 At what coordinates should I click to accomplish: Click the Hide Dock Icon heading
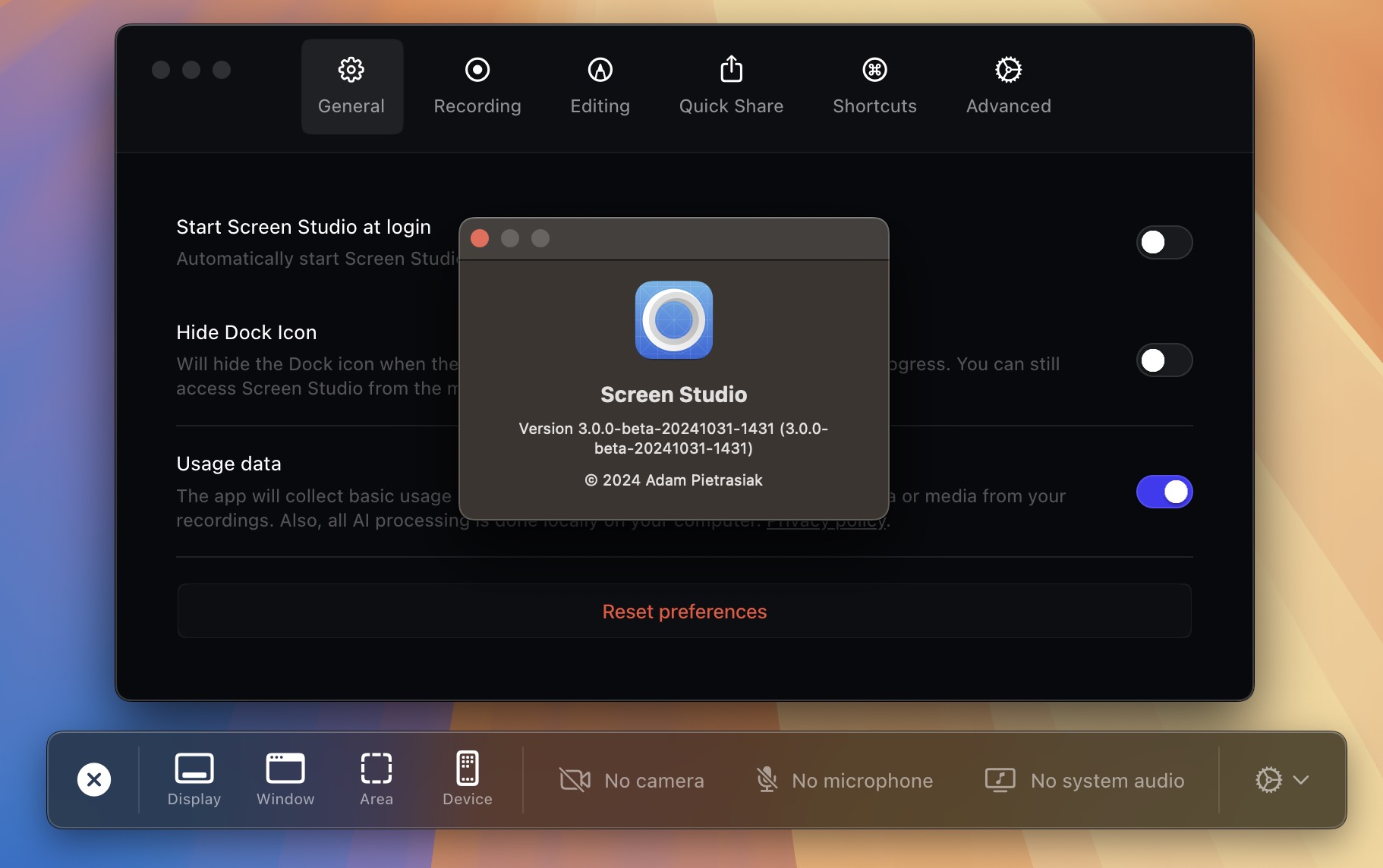tap(247, 332)
